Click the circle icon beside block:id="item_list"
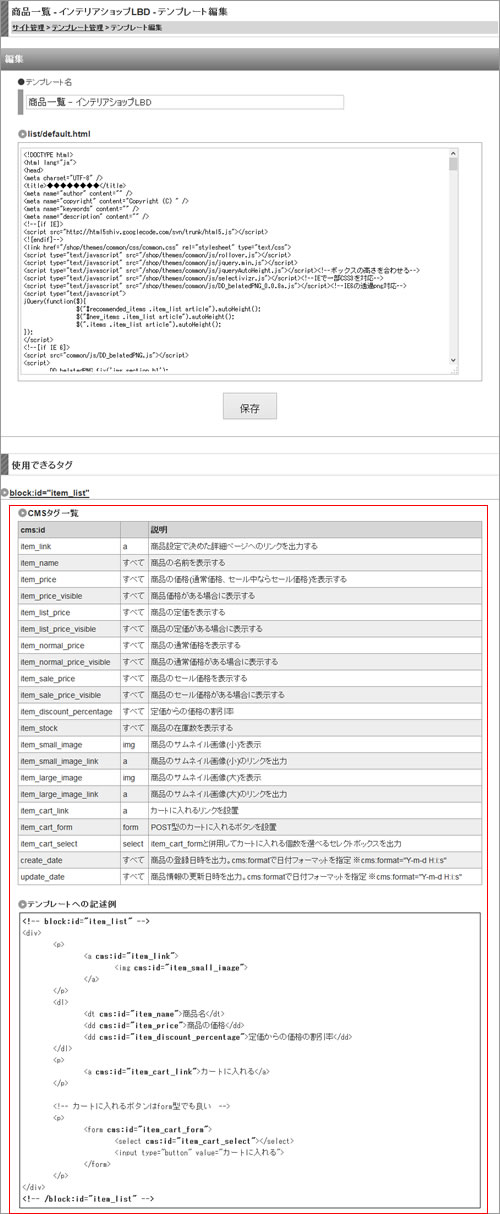Viewport: 500px width, 1214px height. (4, 492)
